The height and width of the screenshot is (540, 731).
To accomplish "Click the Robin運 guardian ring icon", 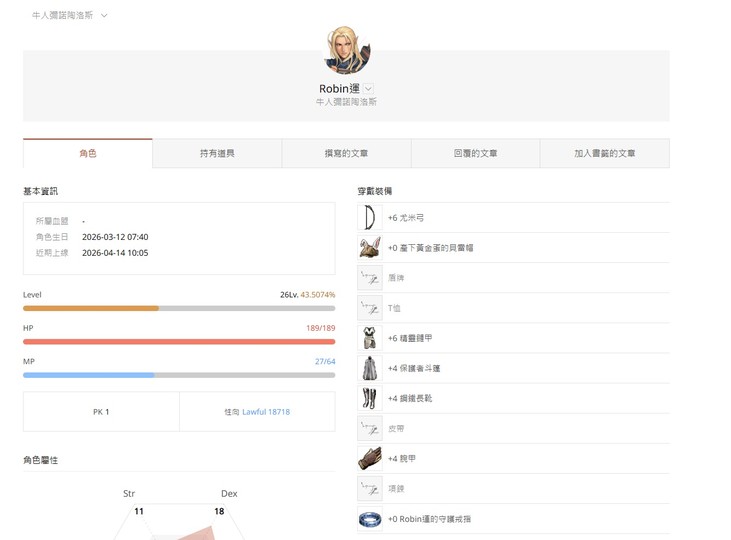I will pyautogui.click(x=369, y=519).
